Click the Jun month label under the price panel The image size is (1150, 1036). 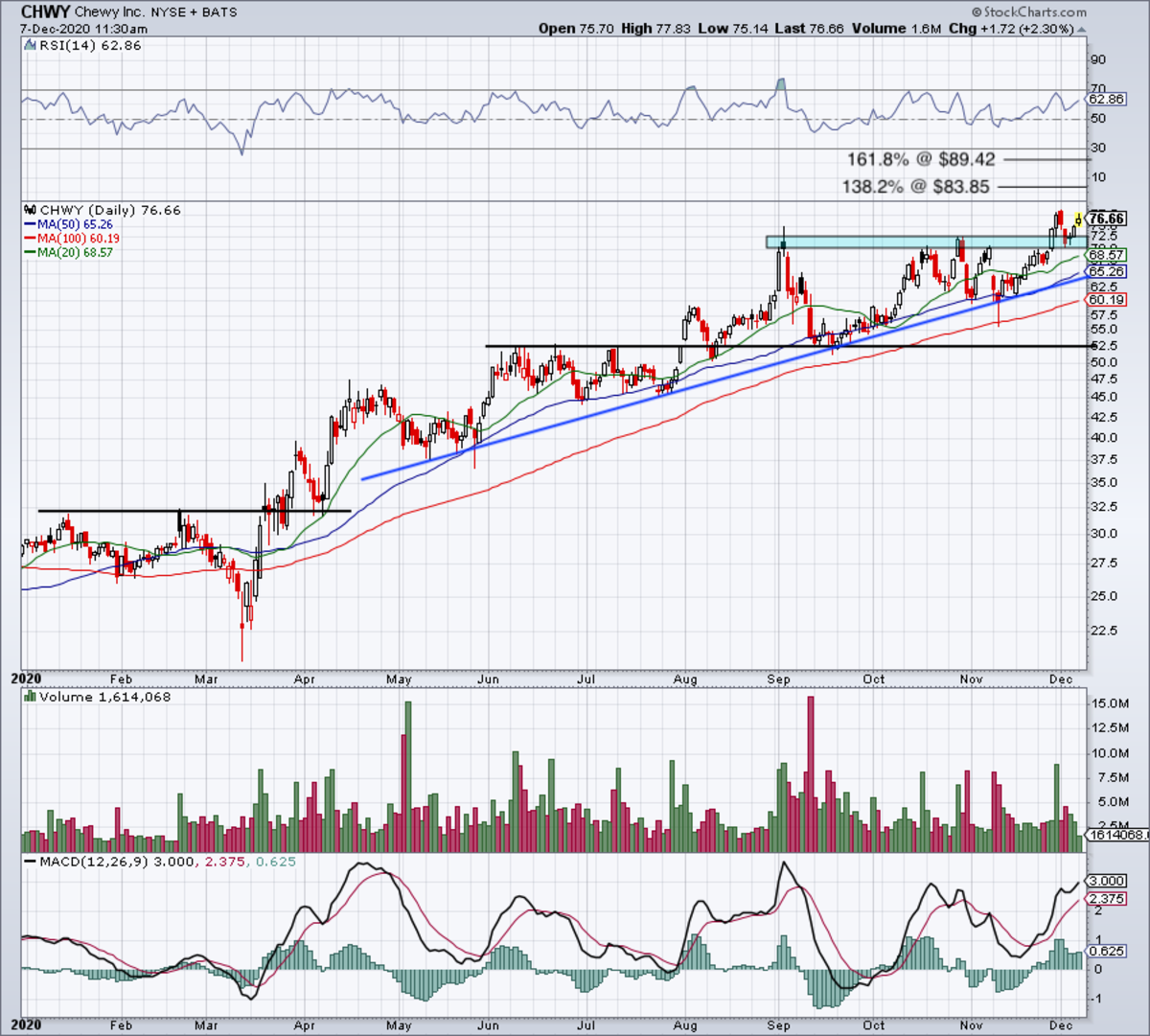pyautogui.click(x=489, y=679)
